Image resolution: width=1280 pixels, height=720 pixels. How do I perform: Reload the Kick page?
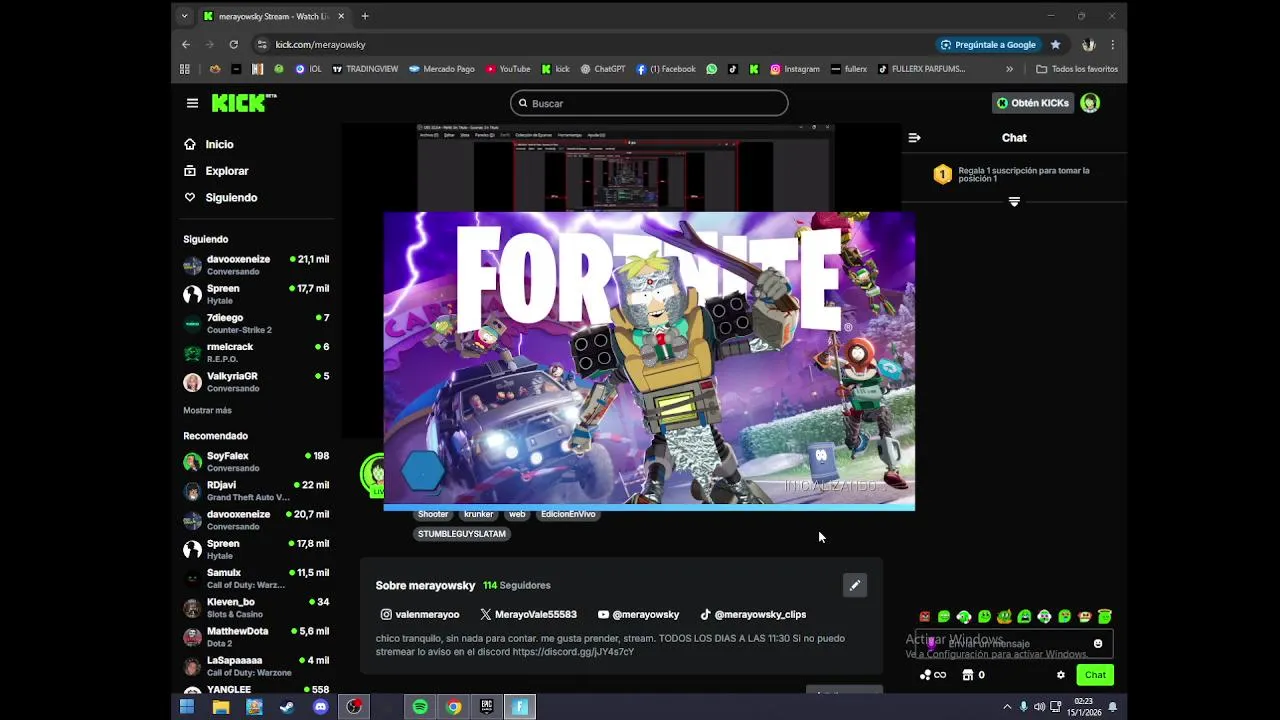click(x=234, y=44)
